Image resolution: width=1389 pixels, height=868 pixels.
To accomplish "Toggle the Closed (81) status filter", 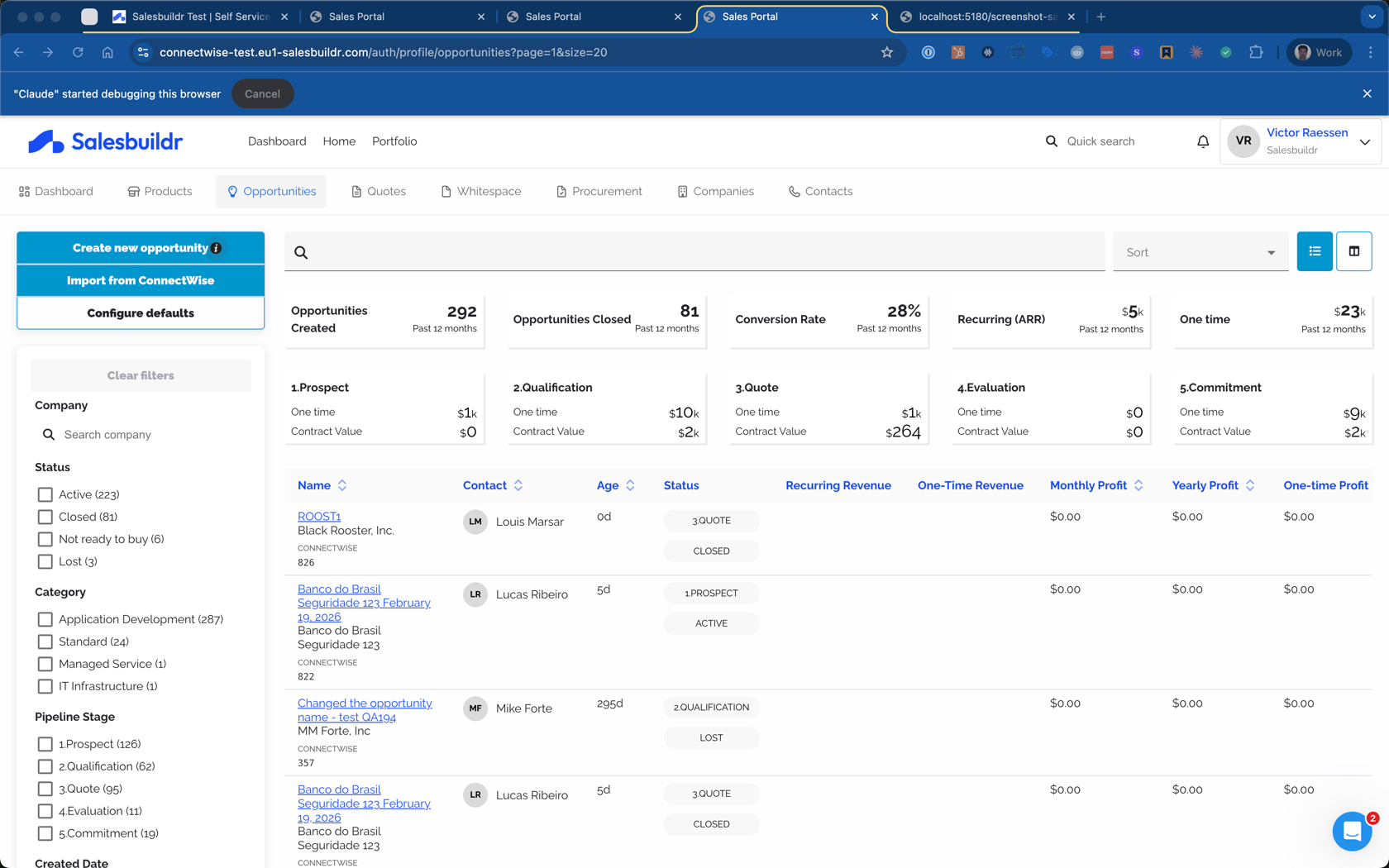I will tap(45, 517).
